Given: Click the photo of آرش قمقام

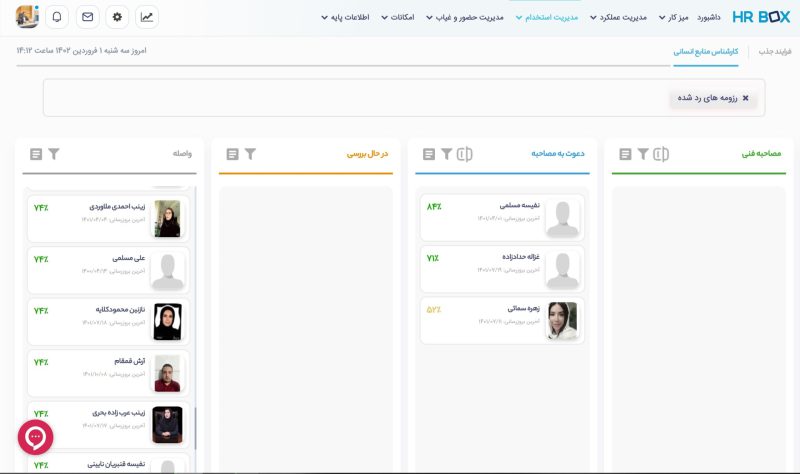Looking at the screenshot, I should (x=167, y=373).
